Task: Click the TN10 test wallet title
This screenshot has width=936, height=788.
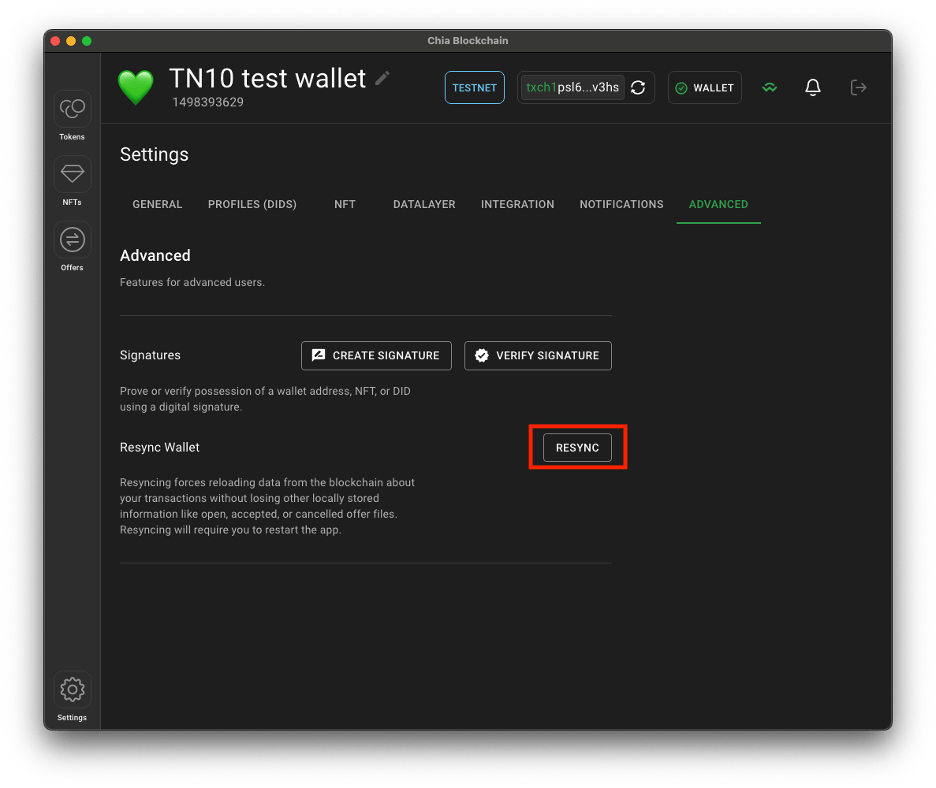Action: click(267, 78)
